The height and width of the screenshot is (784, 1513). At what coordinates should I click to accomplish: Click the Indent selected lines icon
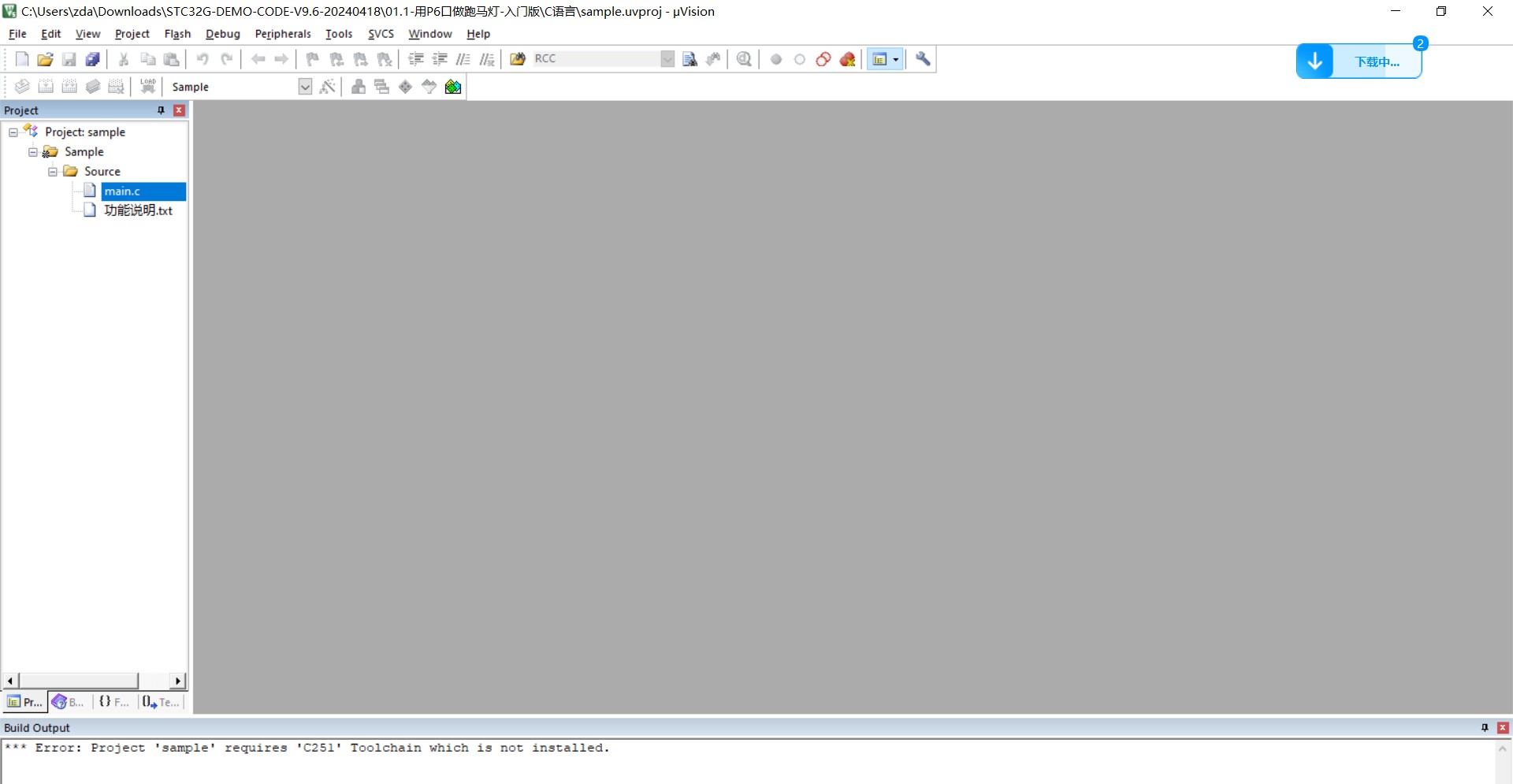[x=416, y=59]
